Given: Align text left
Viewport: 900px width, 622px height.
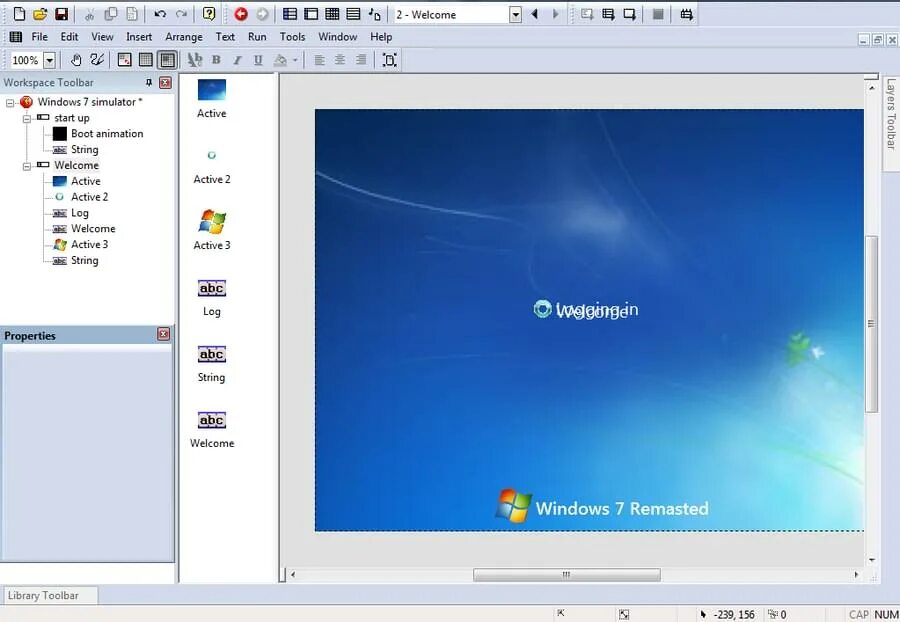Looking at the screenshot, I should coord(319,60).
